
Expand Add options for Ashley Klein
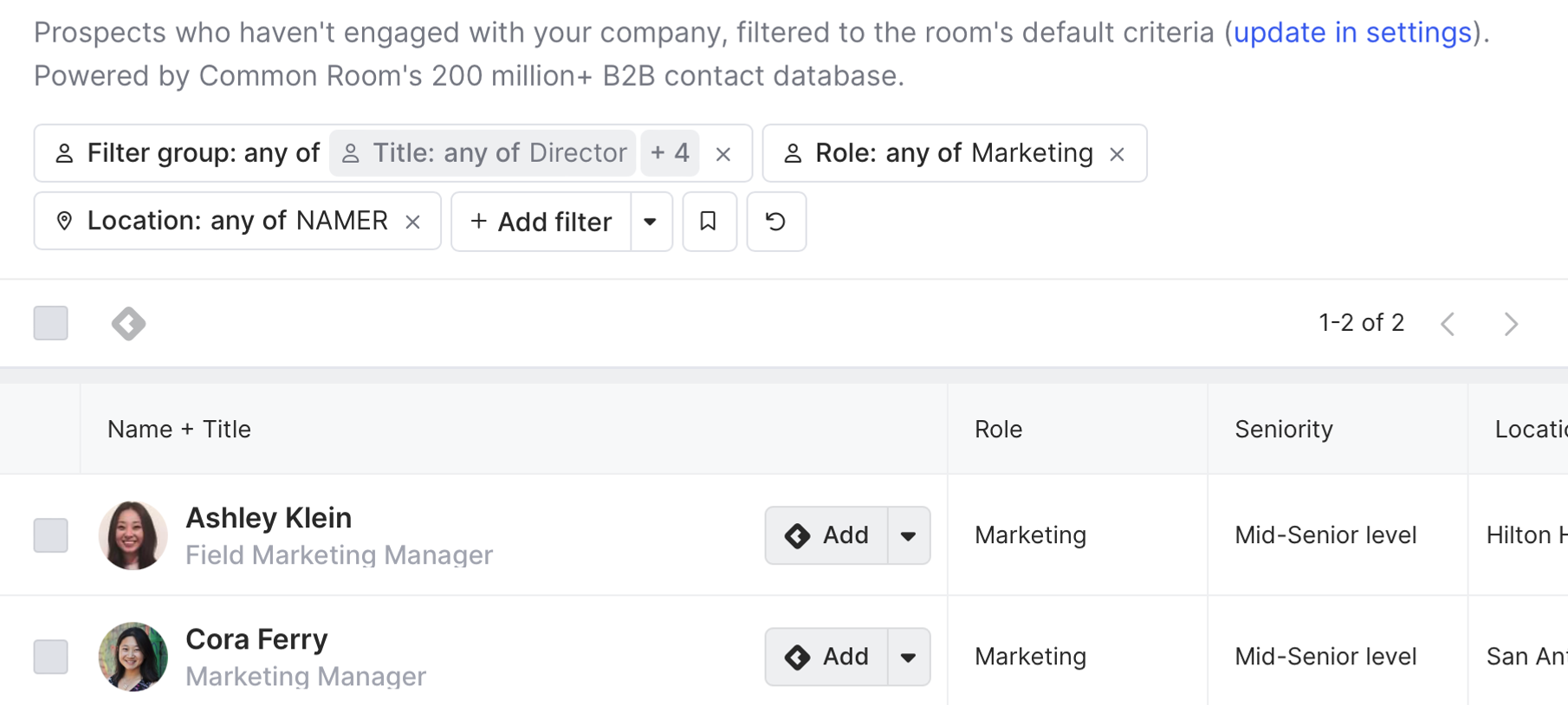[908, 536]
